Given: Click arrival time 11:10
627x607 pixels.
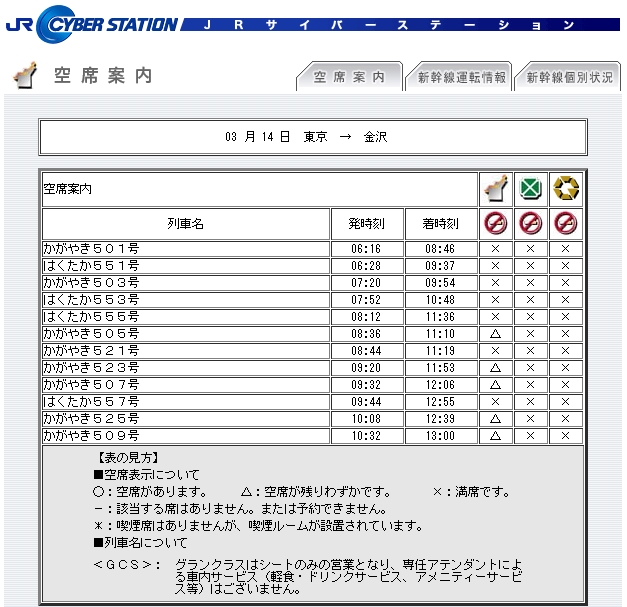Looking at the screenshot, I should pyautogui.click(x=440, y=333).
